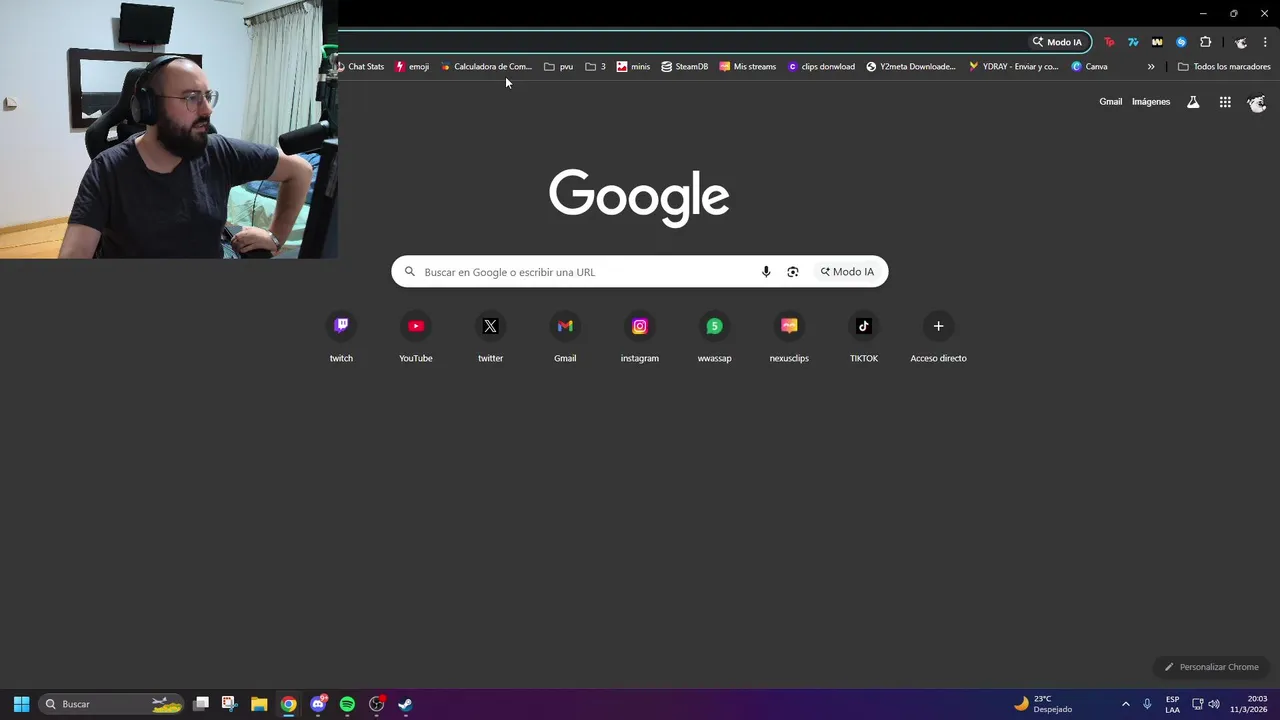The image size is (1280, 720).
Task: Open the YouTube shortcut tile
Action: click(x=416, y=338)
